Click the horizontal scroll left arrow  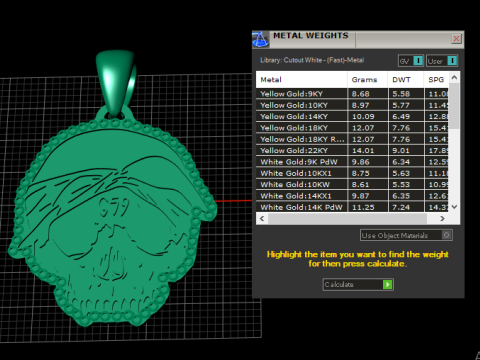point(262,219)
